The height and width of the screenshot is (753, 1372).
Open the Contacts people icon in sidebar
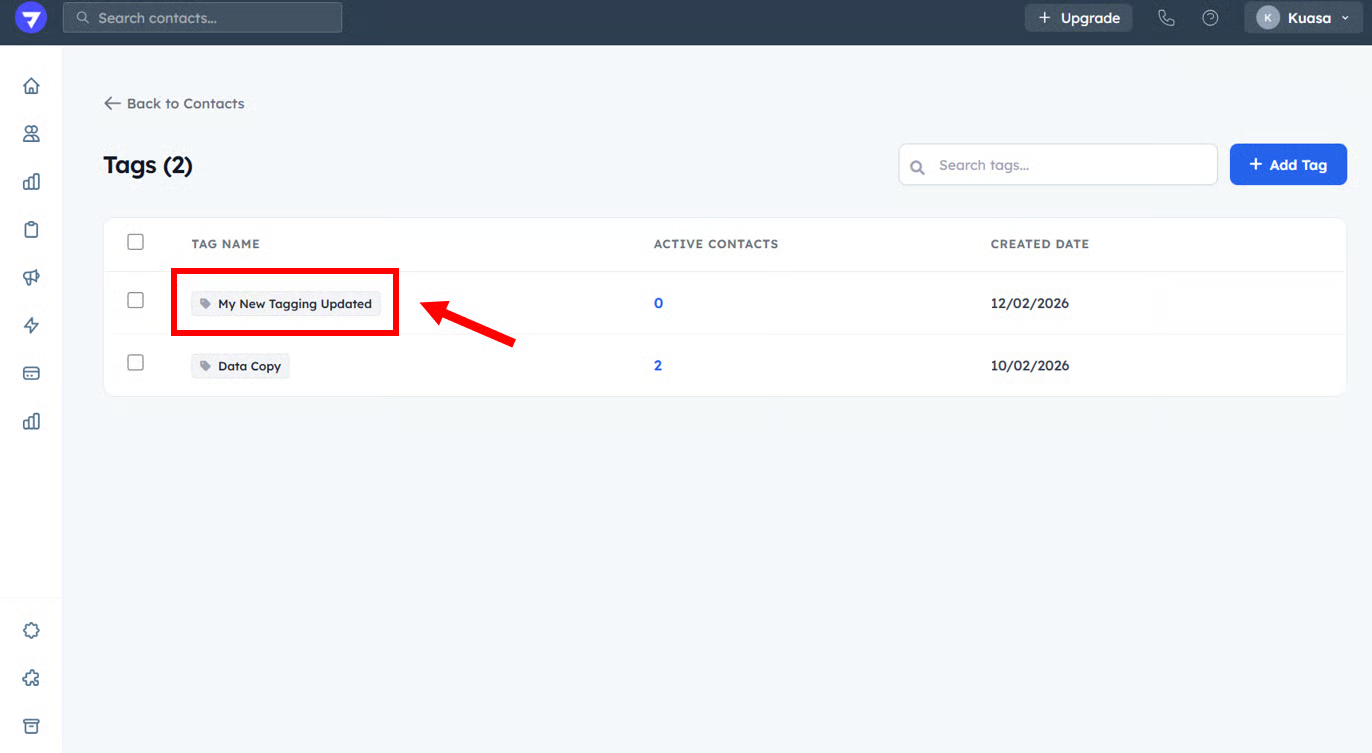pos(31,134)
